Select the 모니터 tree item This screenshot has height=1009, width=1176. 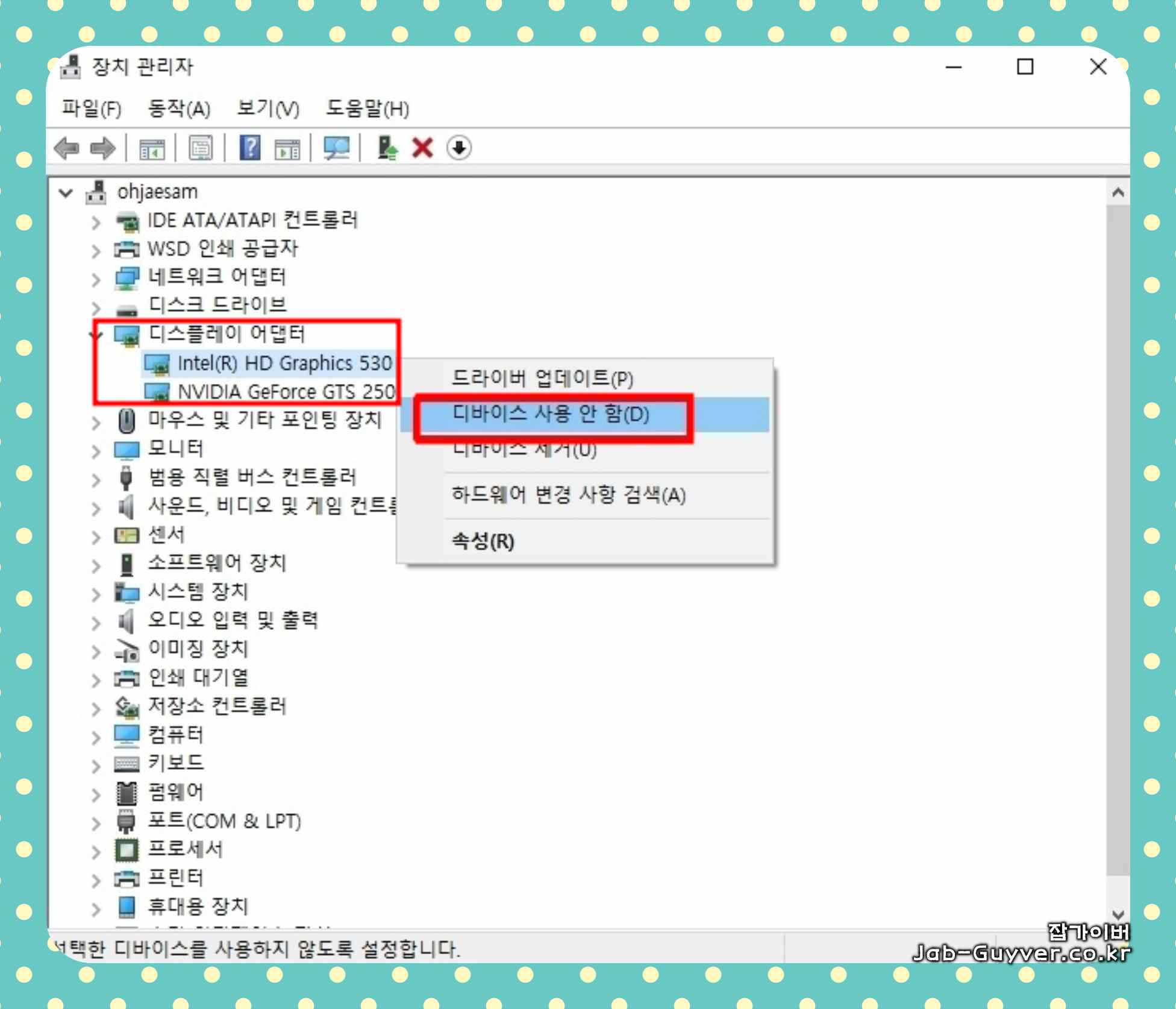(176, 448)
